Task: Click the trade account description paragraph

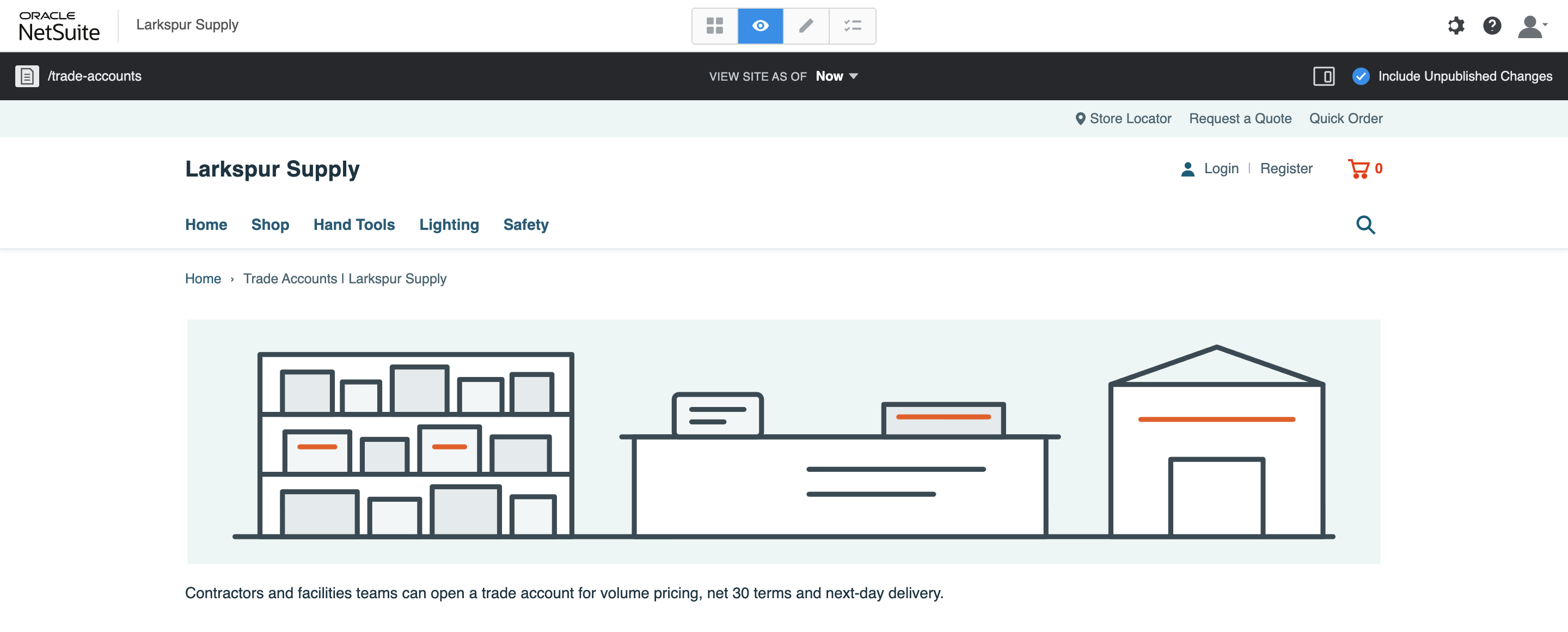Action: (x=563, y=593)
